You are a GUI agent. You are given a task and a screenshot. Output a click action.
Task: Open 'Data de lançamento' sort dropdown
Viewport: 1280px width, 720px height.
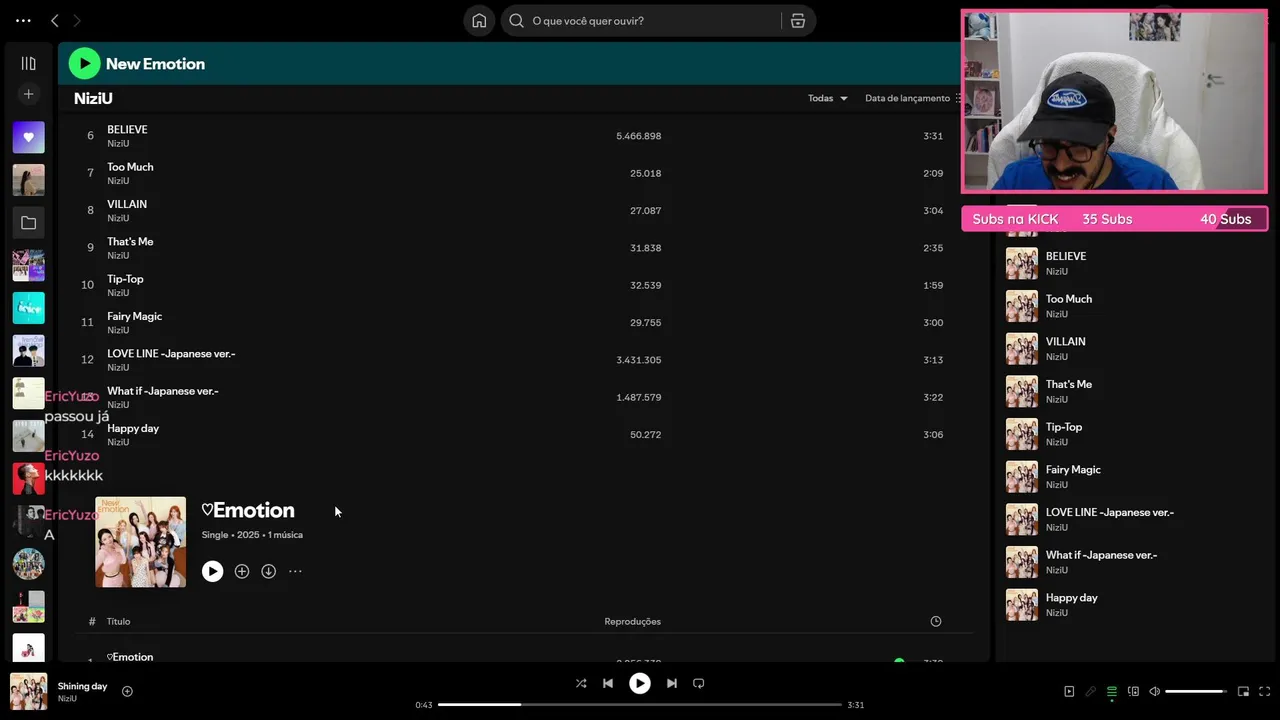[x=912, y=98]
